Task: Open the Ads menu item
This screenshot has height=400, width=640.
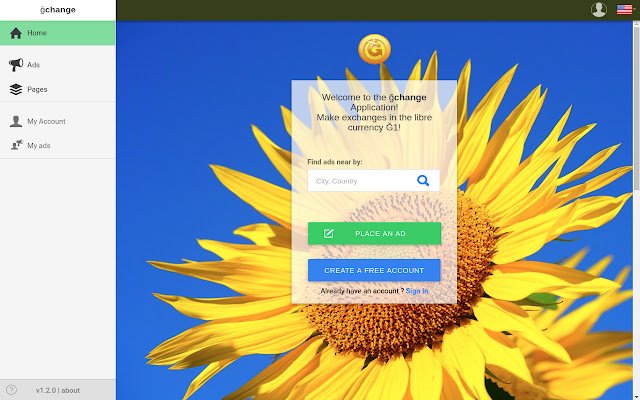Action: 58,64
